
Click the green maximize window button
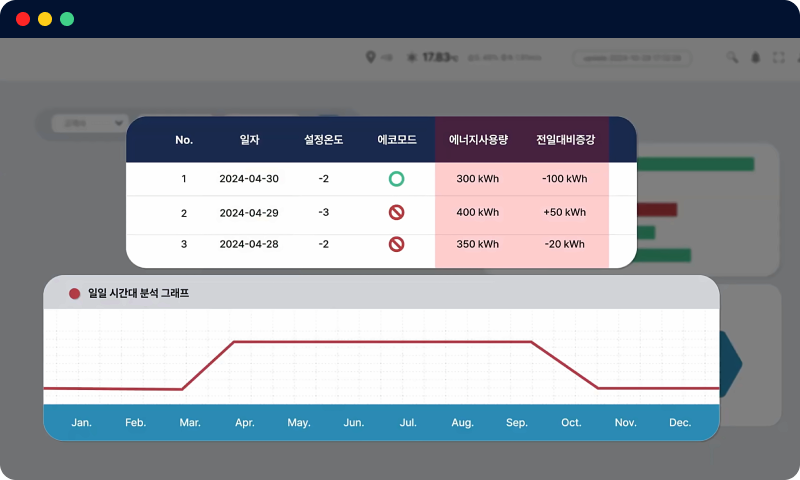tap(67, 19)
